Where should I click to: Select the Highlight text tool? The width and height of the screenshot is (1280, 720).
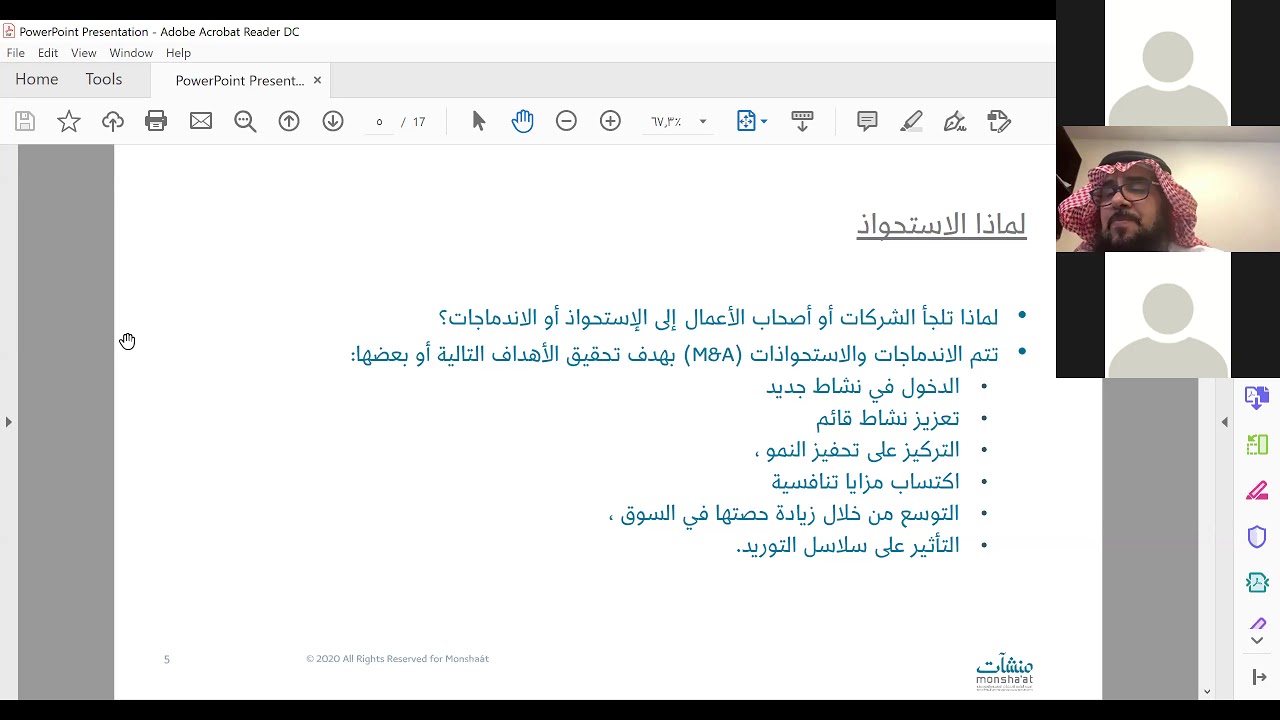pyautogui.click(x=911, y=121)
